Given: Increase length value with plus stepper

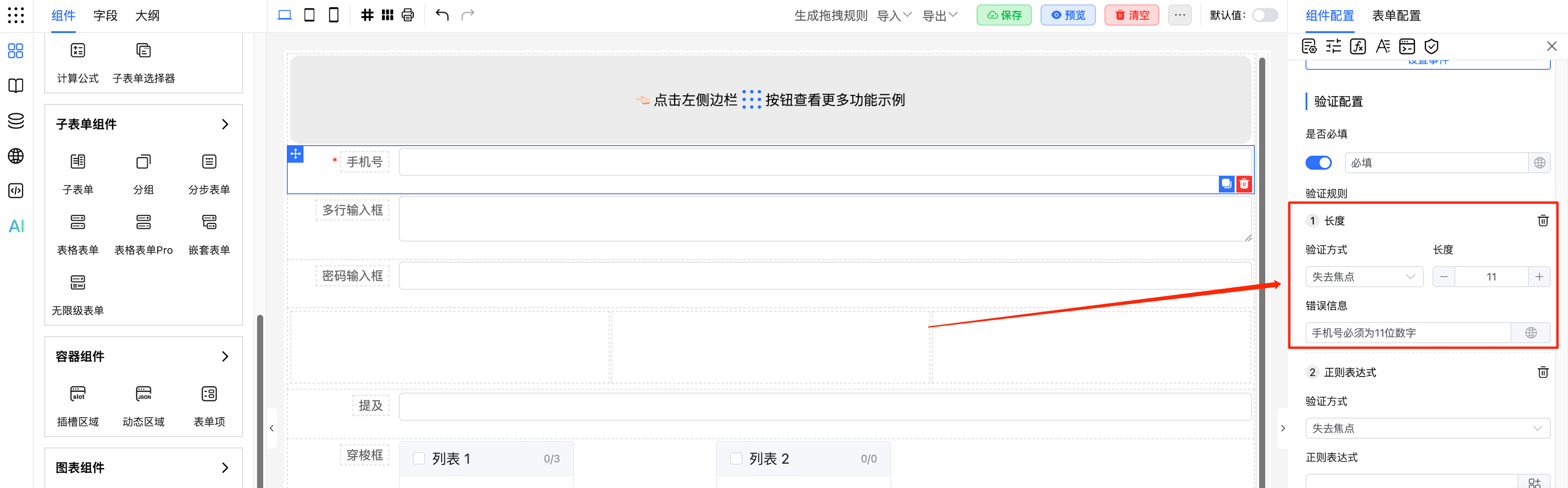Looking at the screenshot, I should click(1539, 276).
